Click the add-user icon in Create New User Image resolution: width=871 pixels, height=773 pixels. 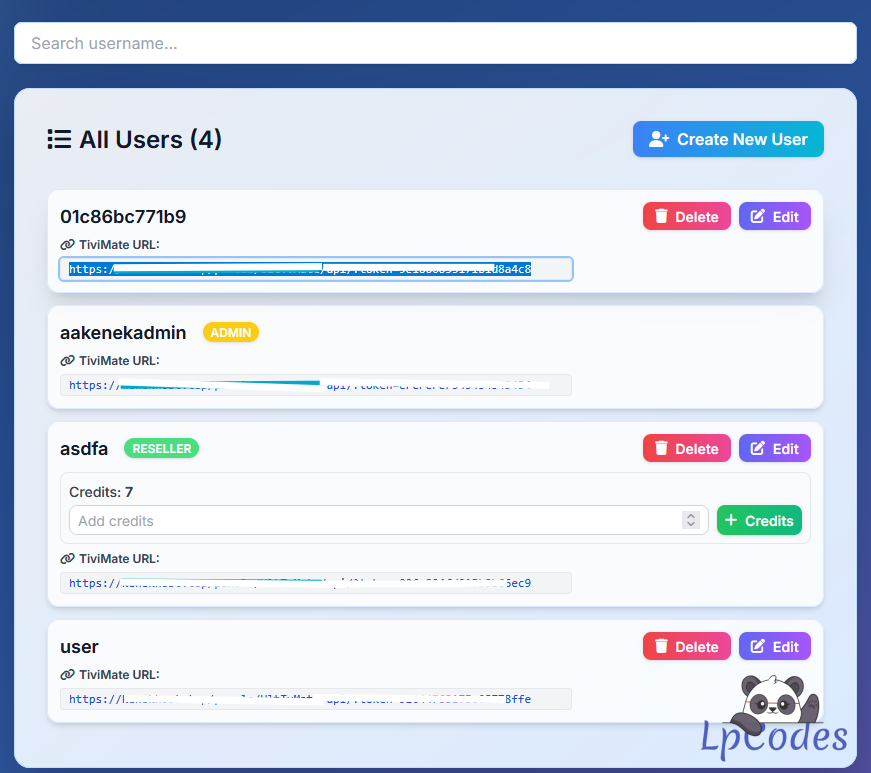pyautogui.click(x=659, y=140)
